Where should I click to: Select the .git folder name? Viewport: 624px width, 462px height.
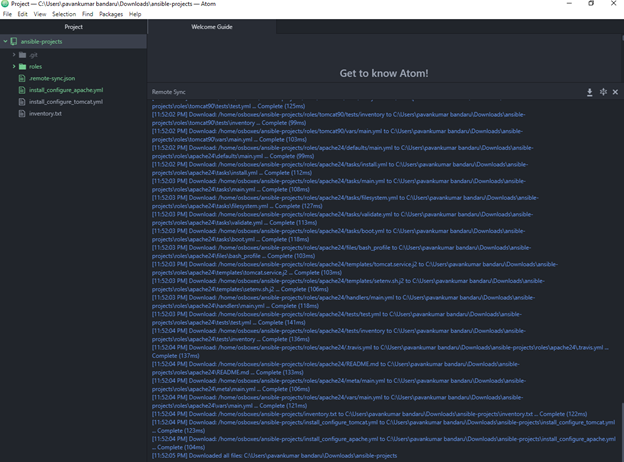[33, 55]
